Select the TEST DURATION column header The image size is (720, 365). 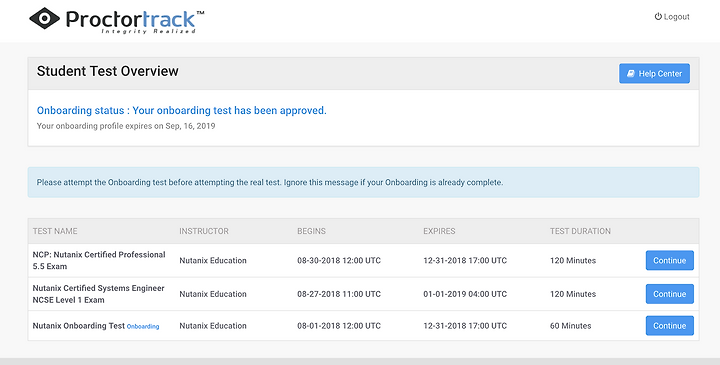(x=580, y=231)
